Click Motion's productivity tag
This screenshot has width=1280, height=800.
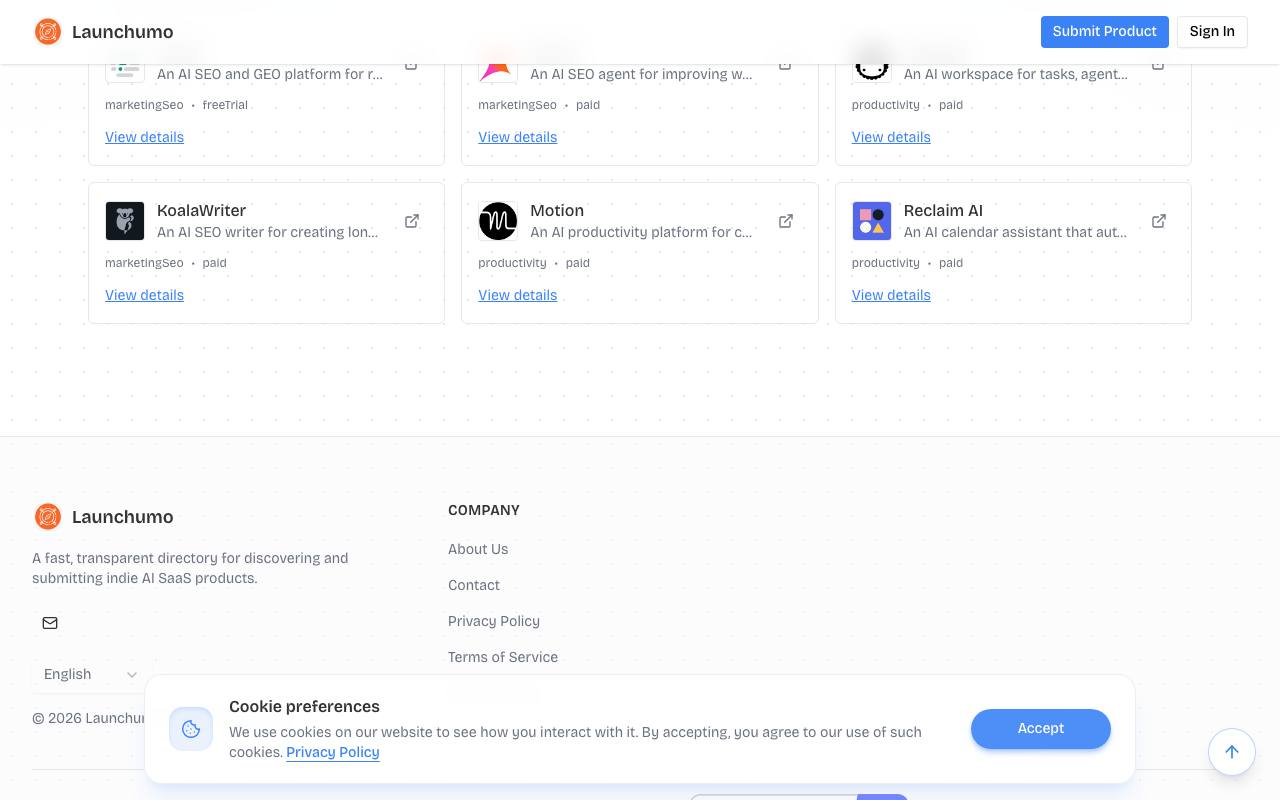click(x=512, y=263)
